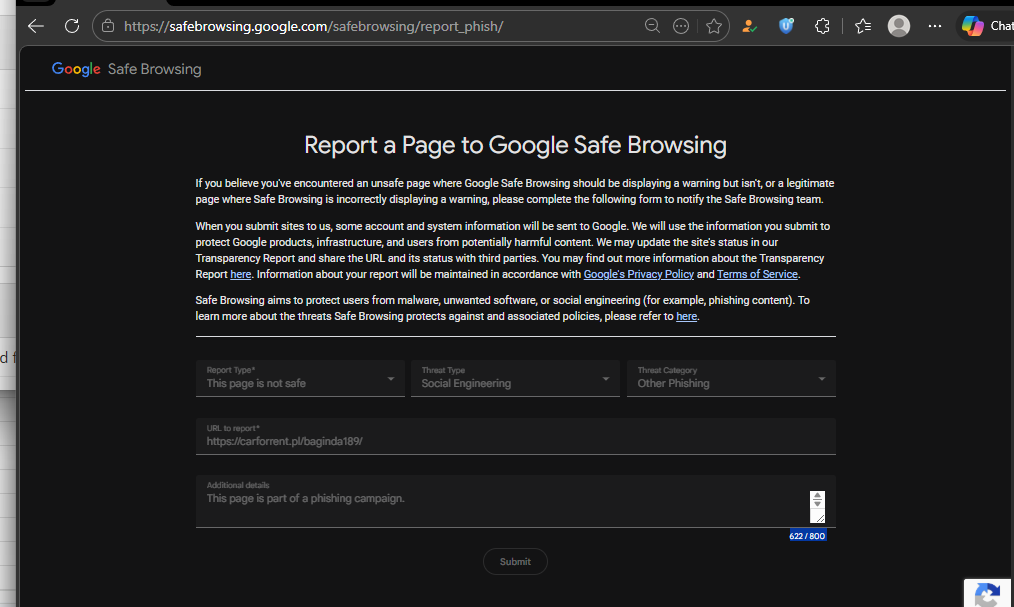Image resolution: width=1014 pixels, height=607 pixels.
Task: Click the Additional details text area
Action: coord(515,502)
